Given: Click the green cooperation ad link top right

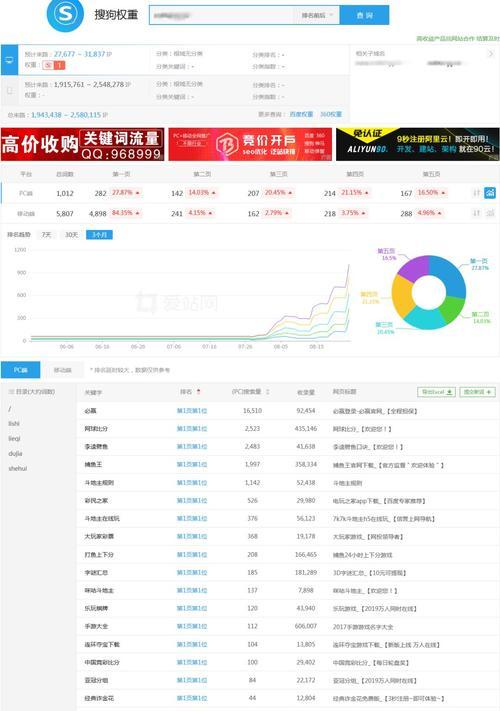Looking at the screenshot, I should click(458, 39).
